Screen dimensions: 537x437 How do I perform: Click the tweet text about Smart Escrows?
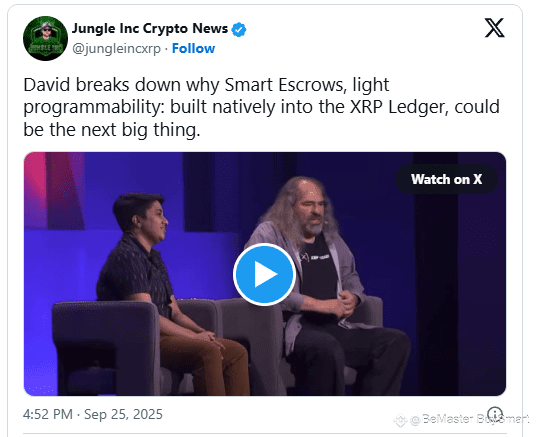261,107
